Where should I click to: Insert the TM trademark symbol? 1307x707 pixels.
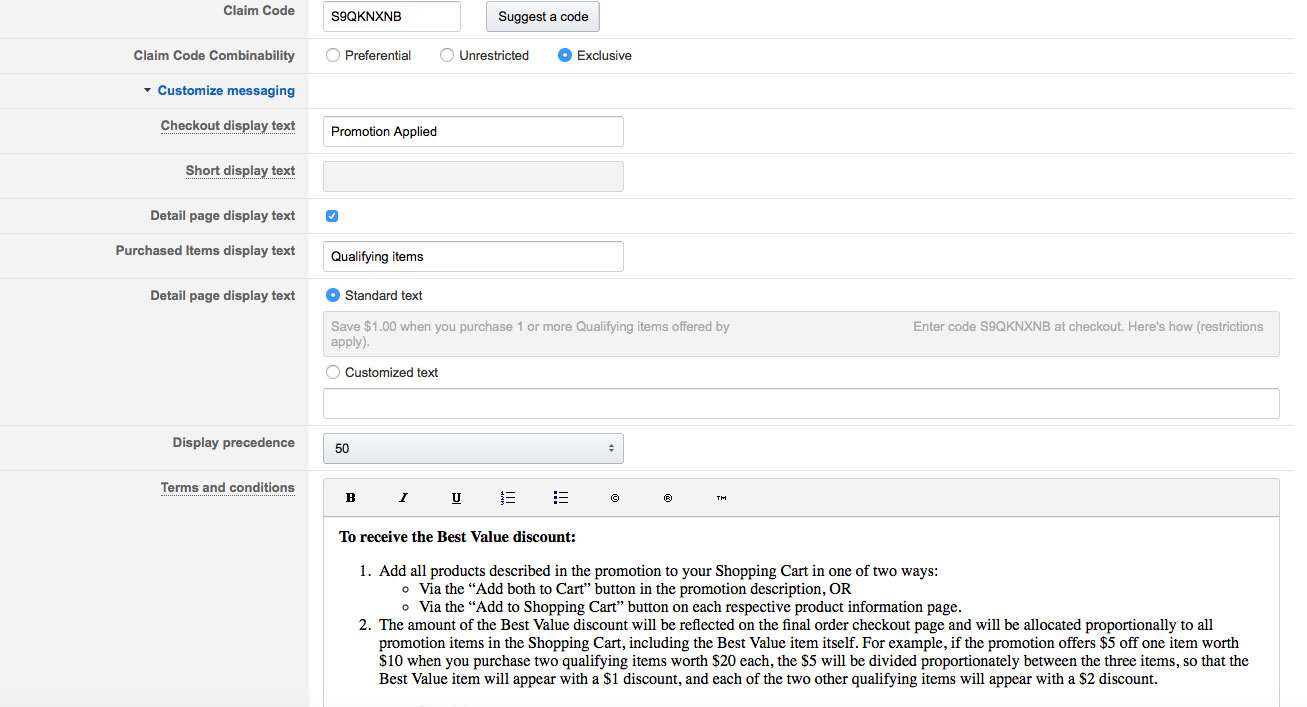[721, 498]
